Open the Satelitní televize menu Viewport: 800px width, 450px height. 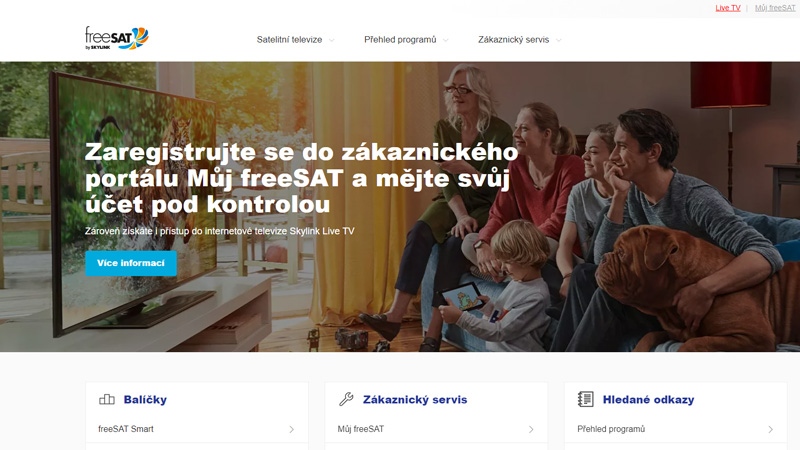coord(289,40)
